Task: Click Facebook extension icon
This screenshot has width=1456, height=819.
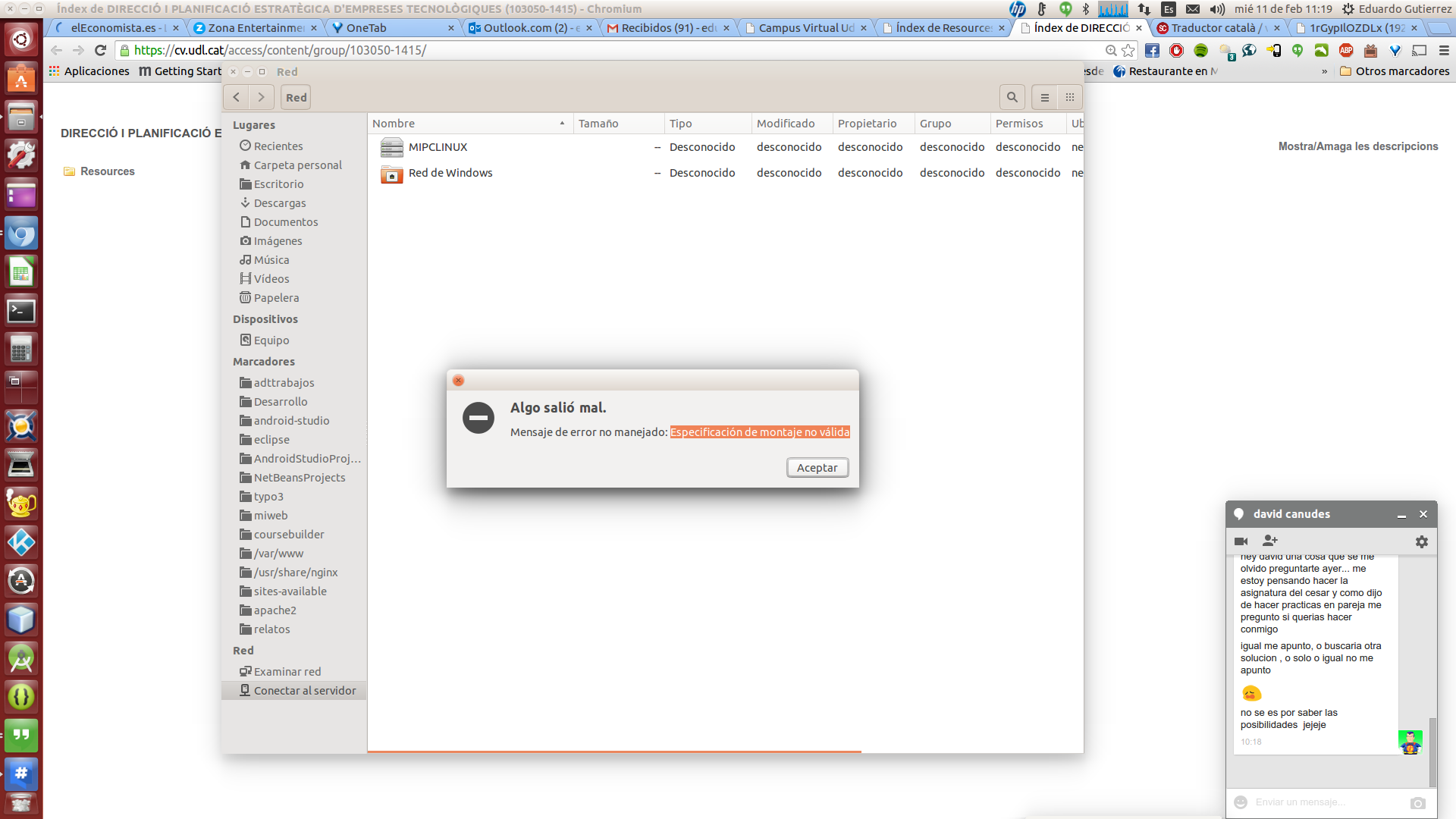Action: pos(1152,50)
